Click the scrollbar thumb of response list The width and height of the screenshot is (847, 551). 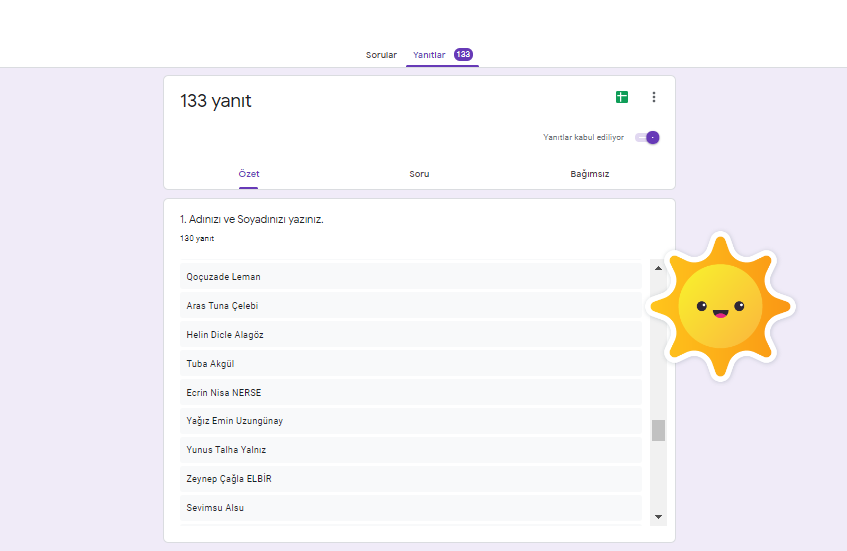point(658,431)
